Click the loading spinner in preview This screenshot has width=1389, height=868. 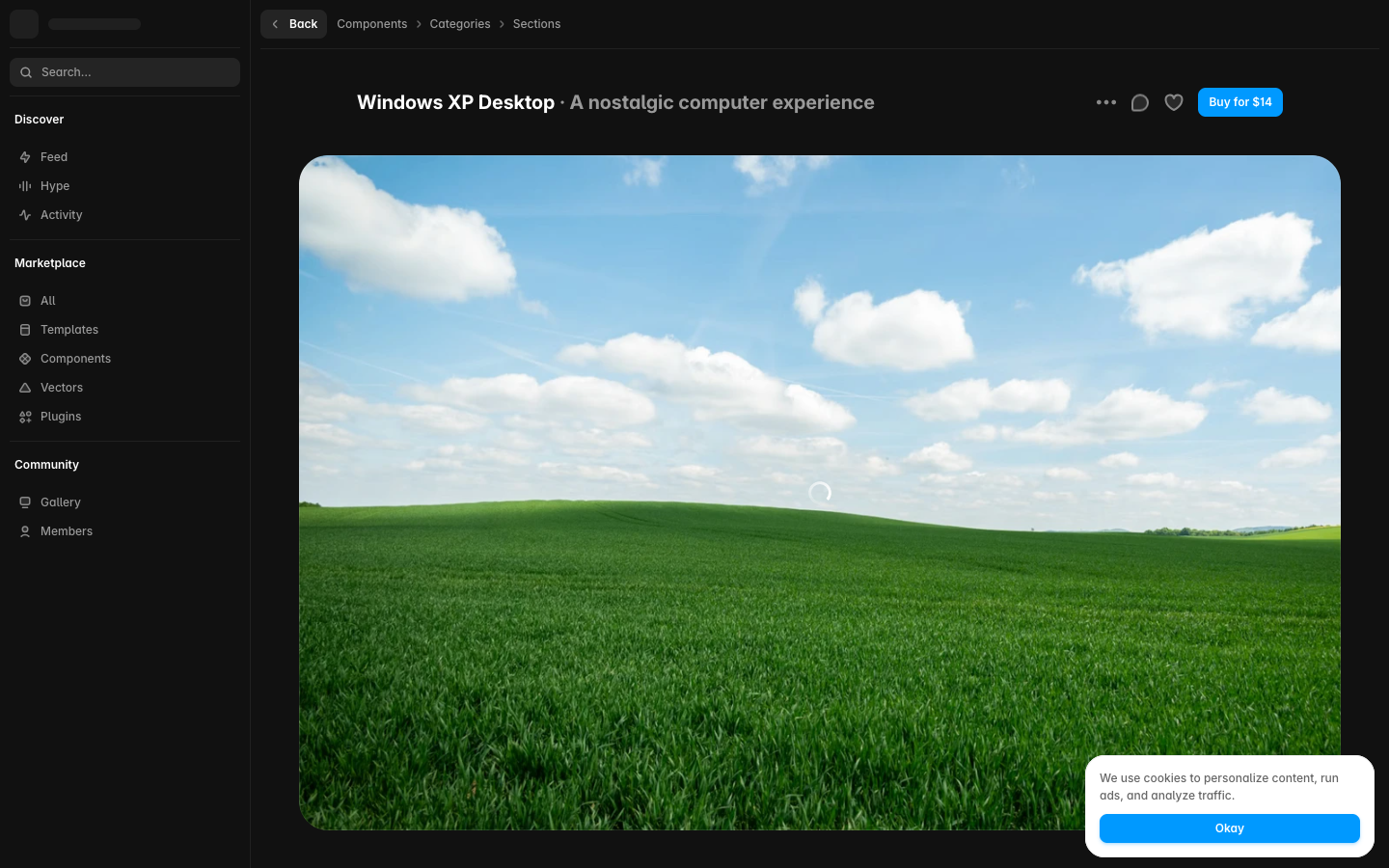point(820,493)
